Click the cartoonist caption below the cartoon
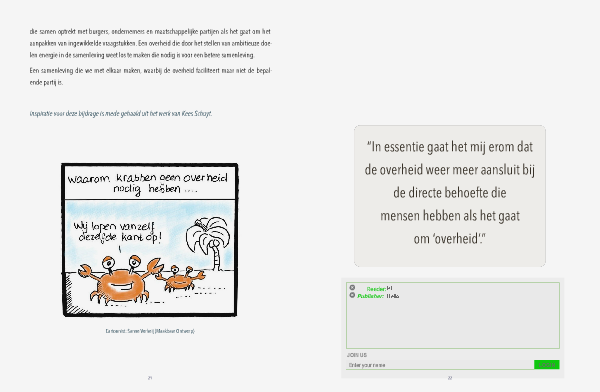 pyautogui.click(x=150, y=331)
